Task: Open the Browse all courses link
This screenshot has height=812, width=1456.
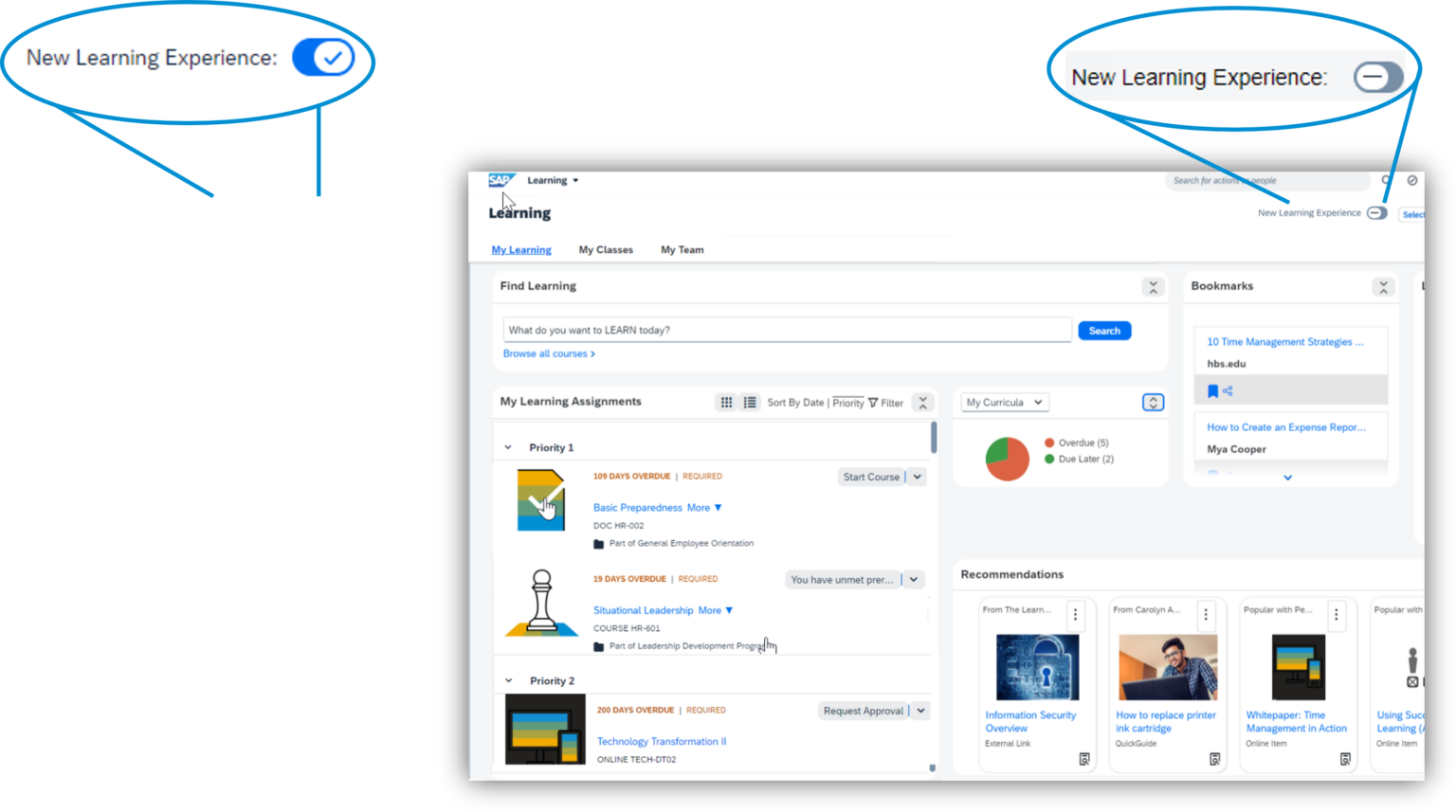Action: click(x=548, y=353)
